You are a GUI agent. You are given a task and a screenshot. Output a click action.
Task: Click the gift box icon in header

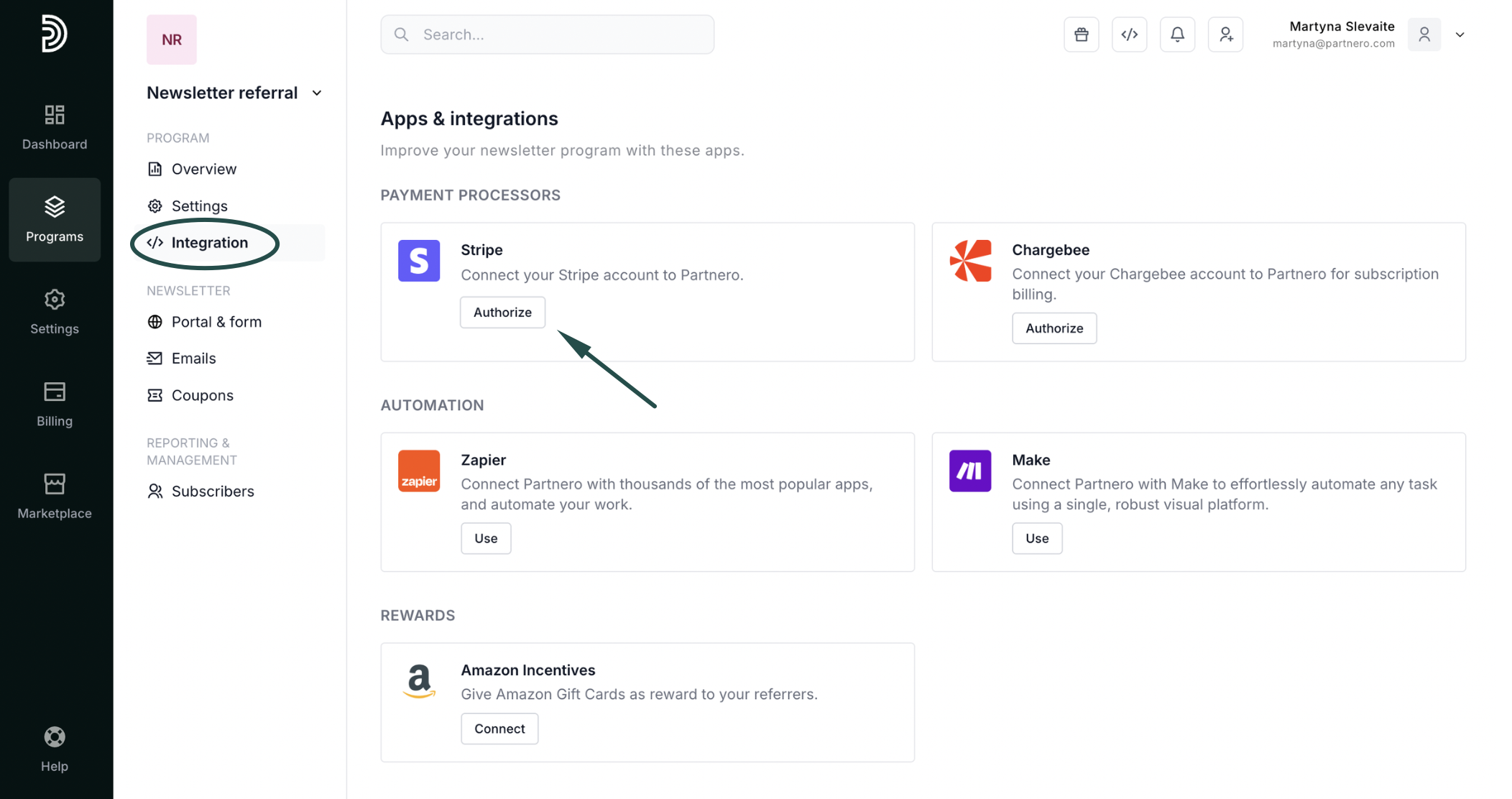1081,34
